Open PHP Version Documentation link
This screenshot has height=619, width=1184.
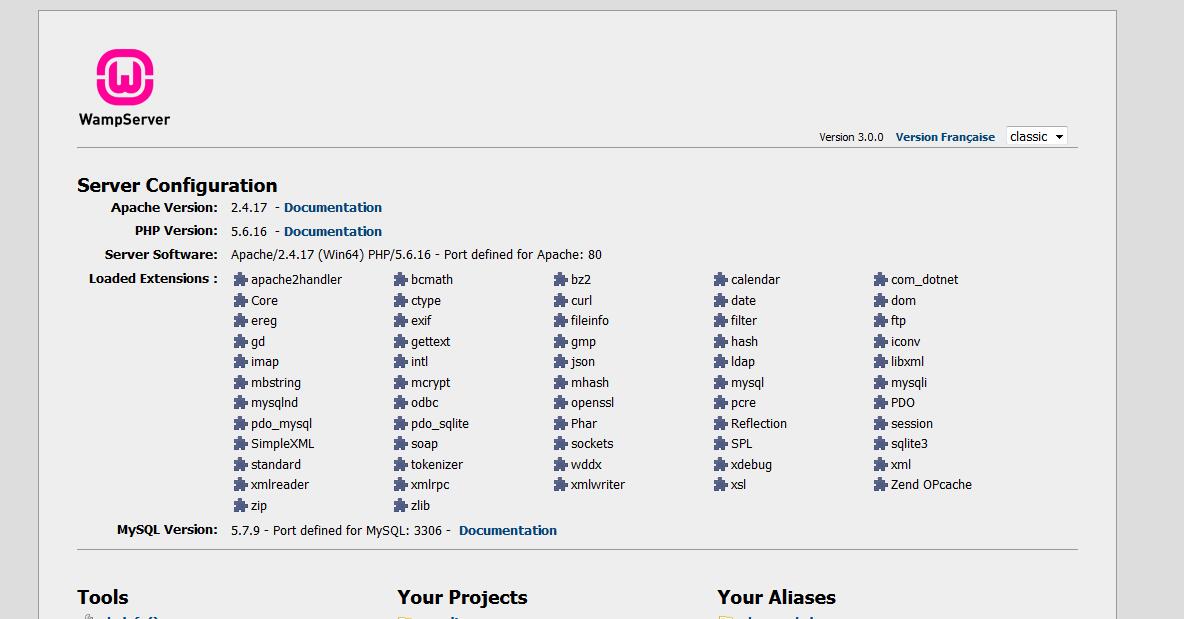pos(332,232)
